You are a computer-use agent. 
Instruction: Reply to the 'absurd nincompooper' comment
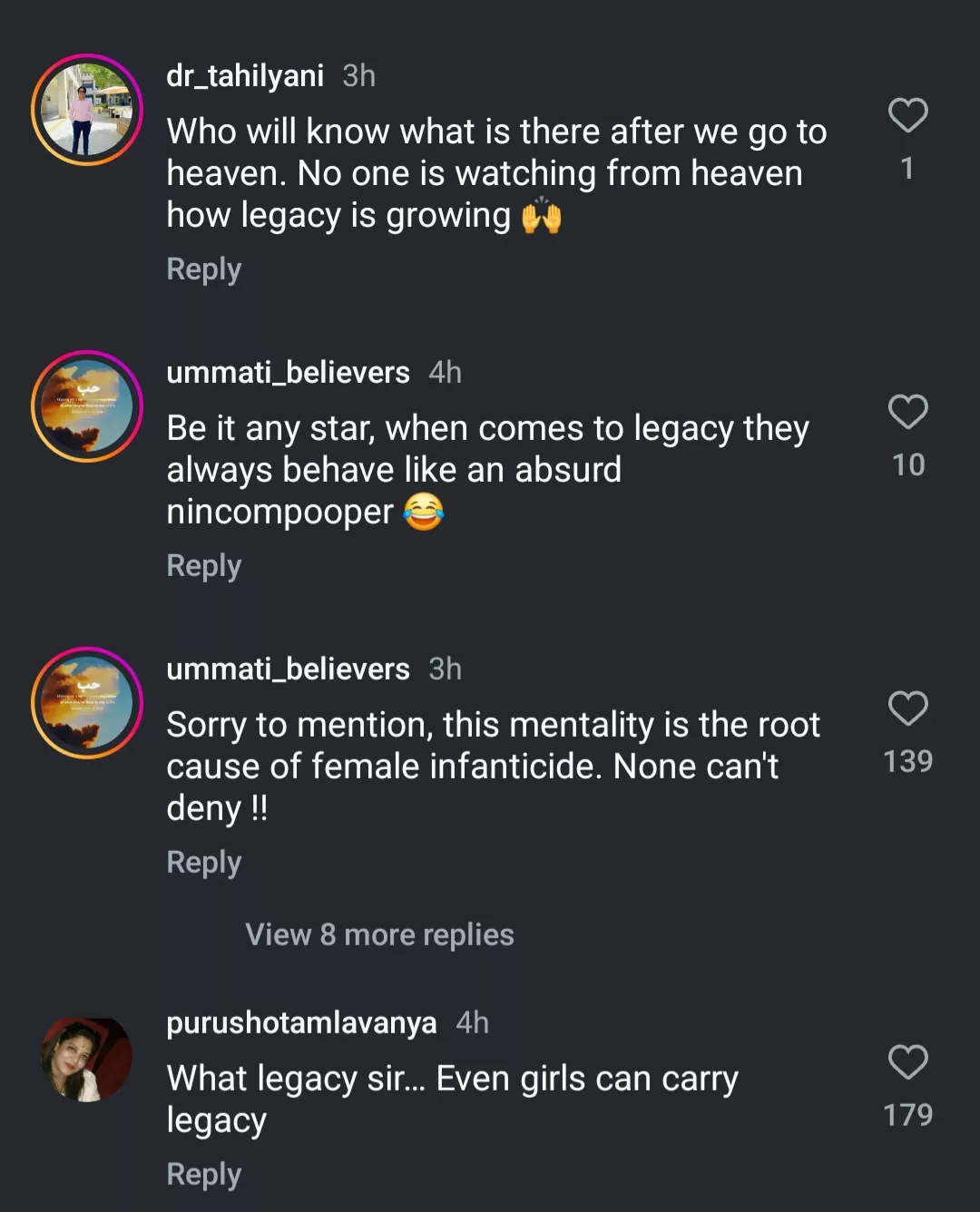pos(204,566)
